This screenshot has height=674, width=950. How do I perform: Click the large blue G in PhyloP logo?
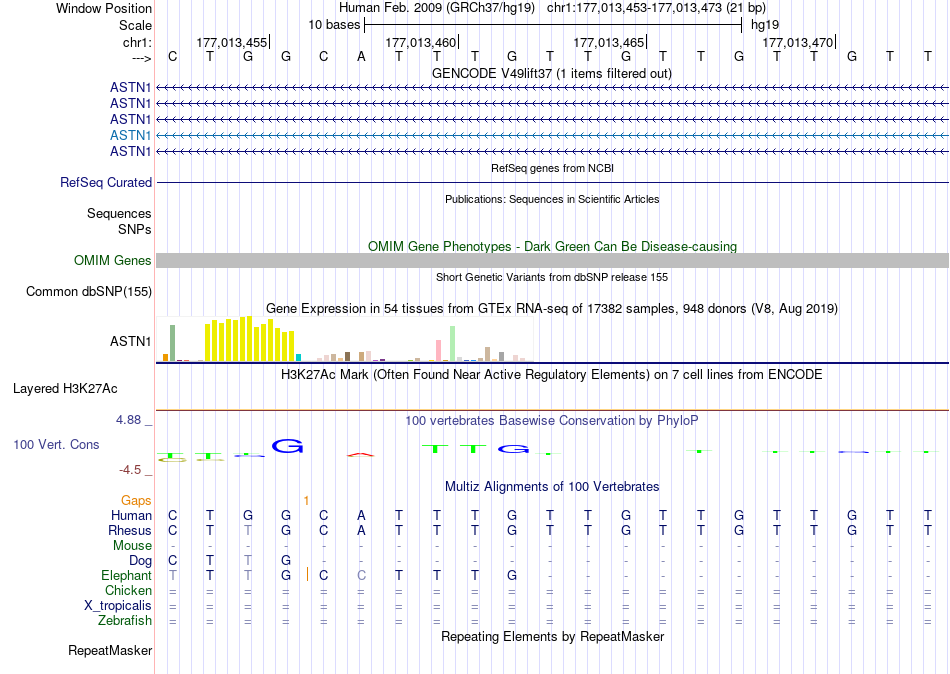[x=287, y=446]
